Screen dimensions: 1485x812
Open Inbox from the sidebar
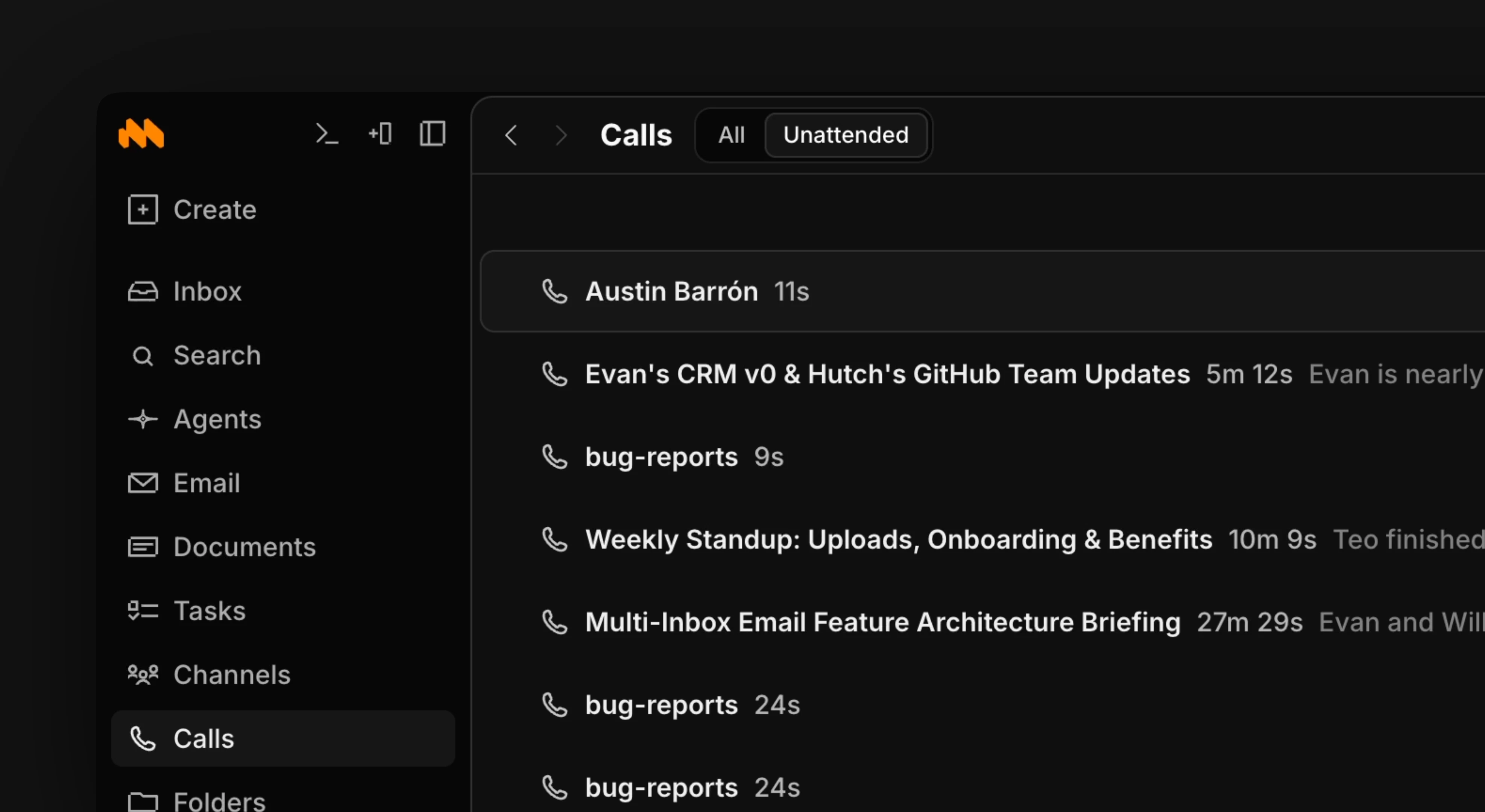tap(282, 291)
